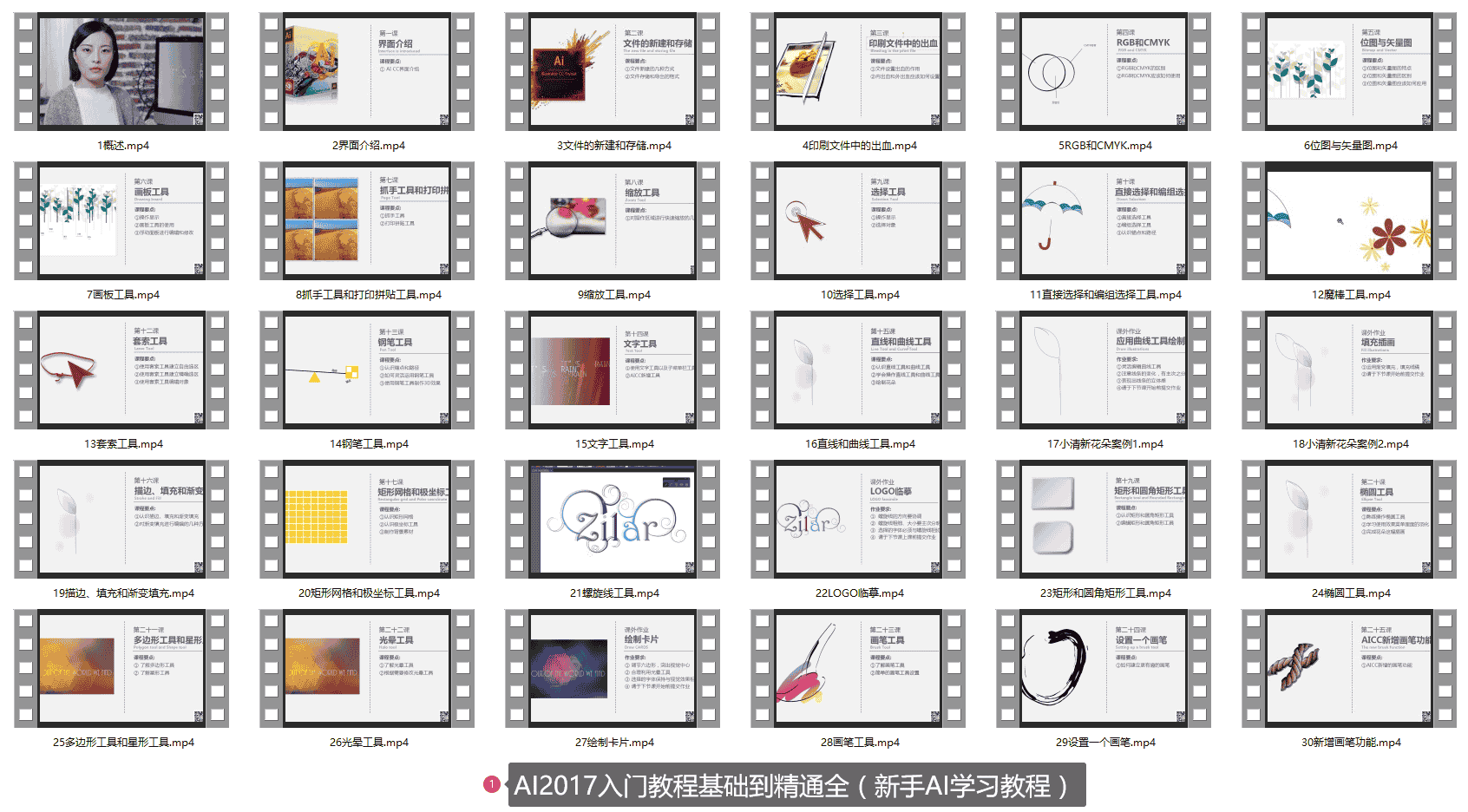
Task: Select the 28画笔工具.mp4 video thumbnail
Action: [858, 668]
